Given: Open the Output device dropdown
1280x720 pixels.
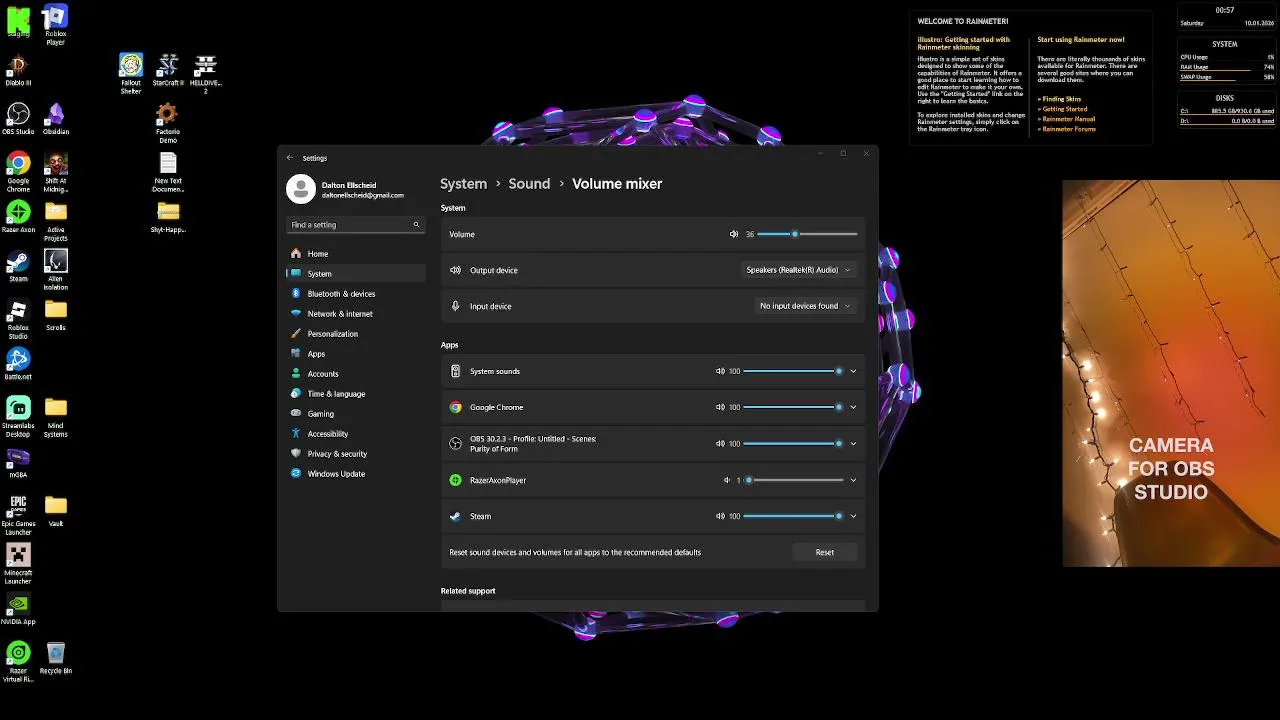Looking at the screenshot, I should (x=798, y=270).
